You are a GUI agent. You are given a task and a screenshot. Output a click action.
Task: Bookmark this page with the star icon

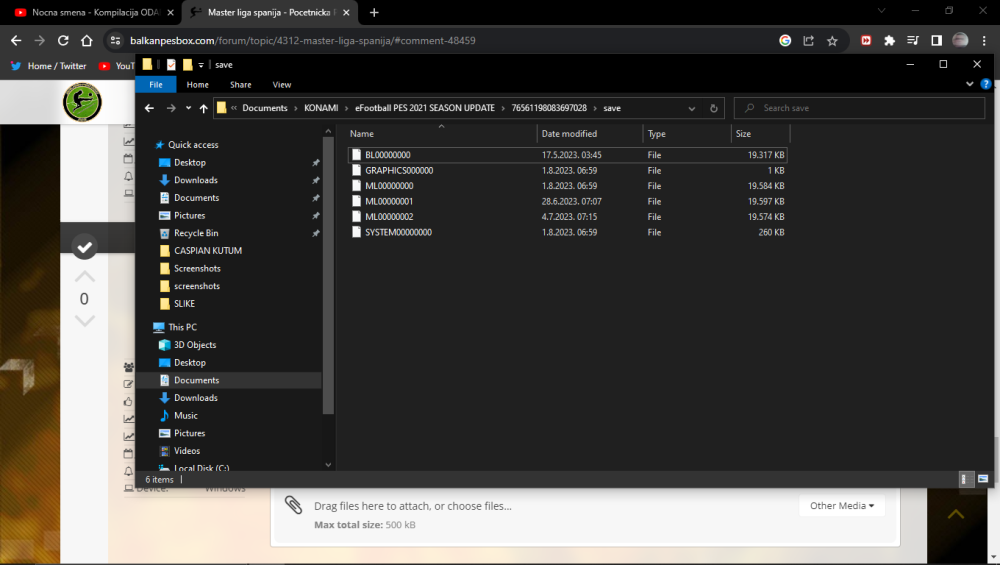pos(832,41)
